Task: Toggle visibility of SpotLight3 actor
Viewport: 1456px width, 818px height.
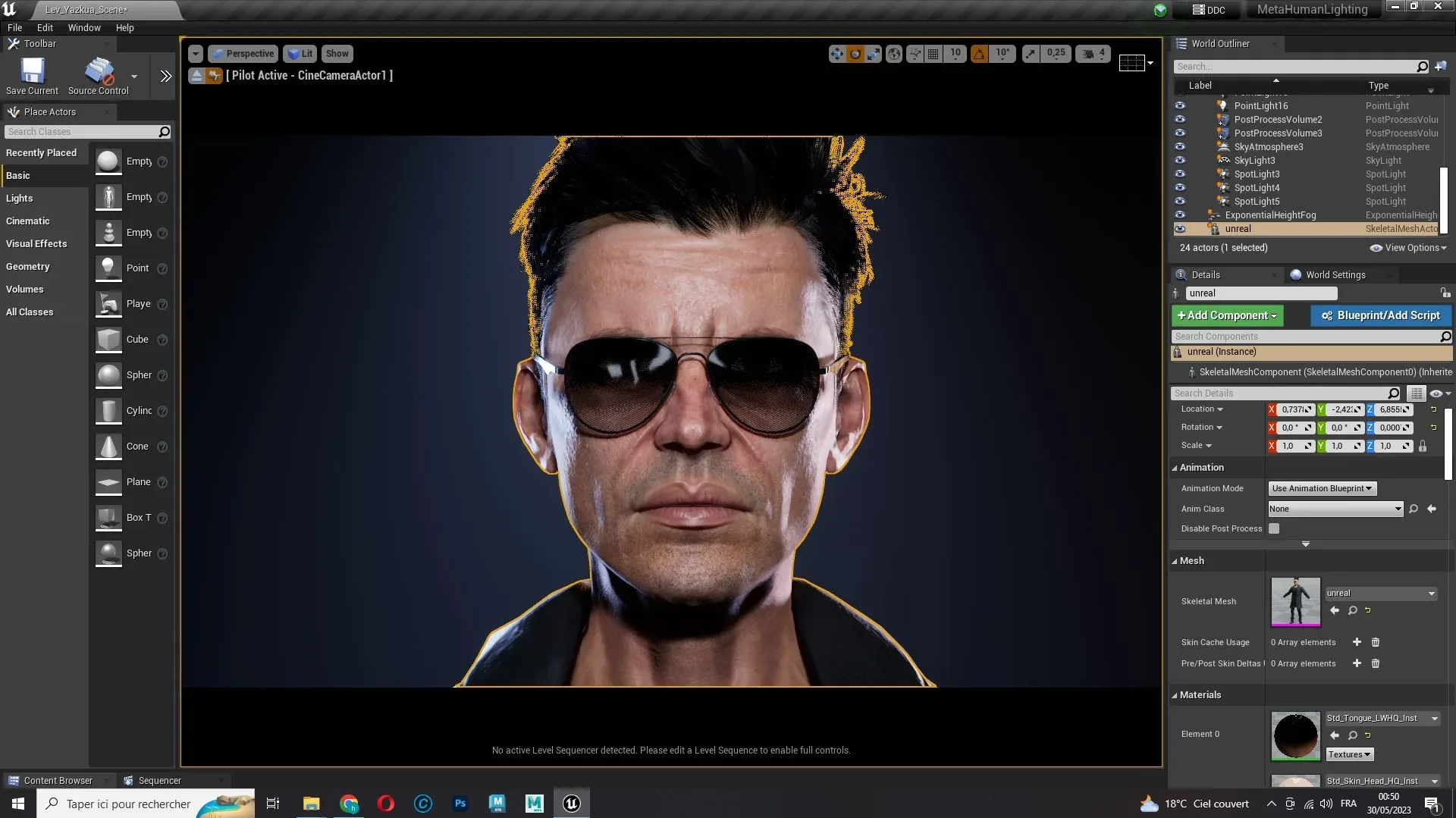Action: (1180, 174)
